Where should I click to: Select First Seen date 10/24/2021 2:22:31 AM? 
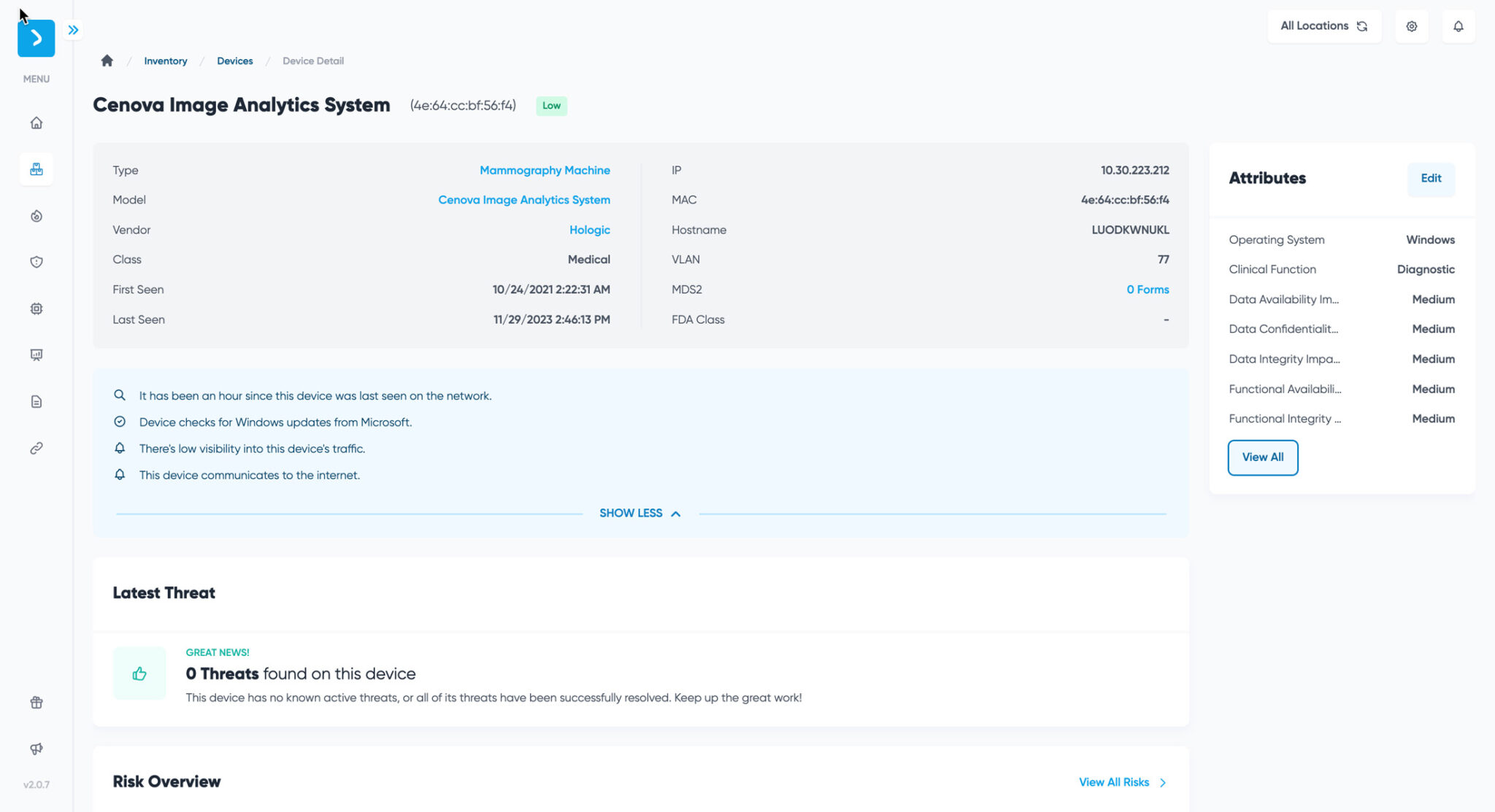(x=551, y=290)
